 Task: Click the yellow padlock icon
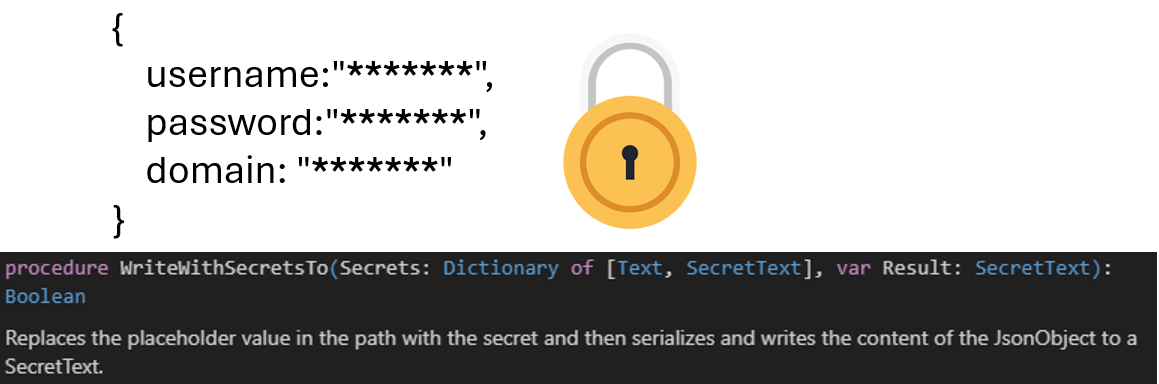coord(630,131)
